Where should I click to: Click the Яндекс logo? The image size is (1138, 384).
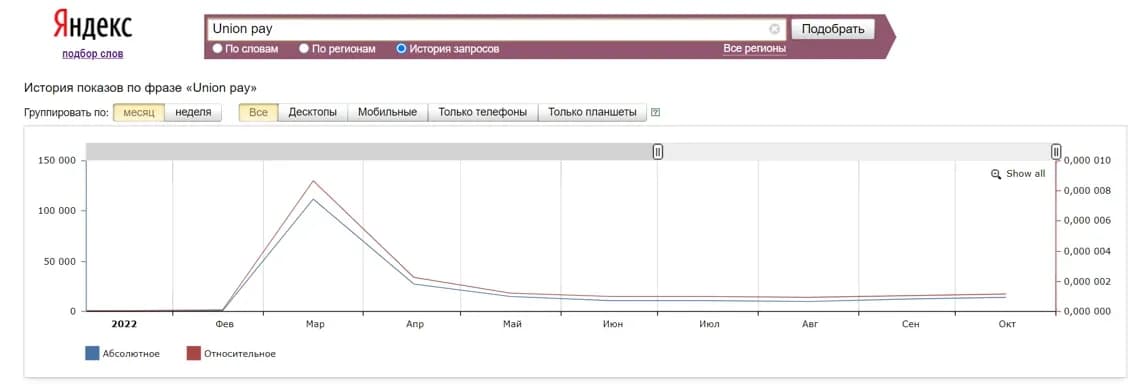92,25
